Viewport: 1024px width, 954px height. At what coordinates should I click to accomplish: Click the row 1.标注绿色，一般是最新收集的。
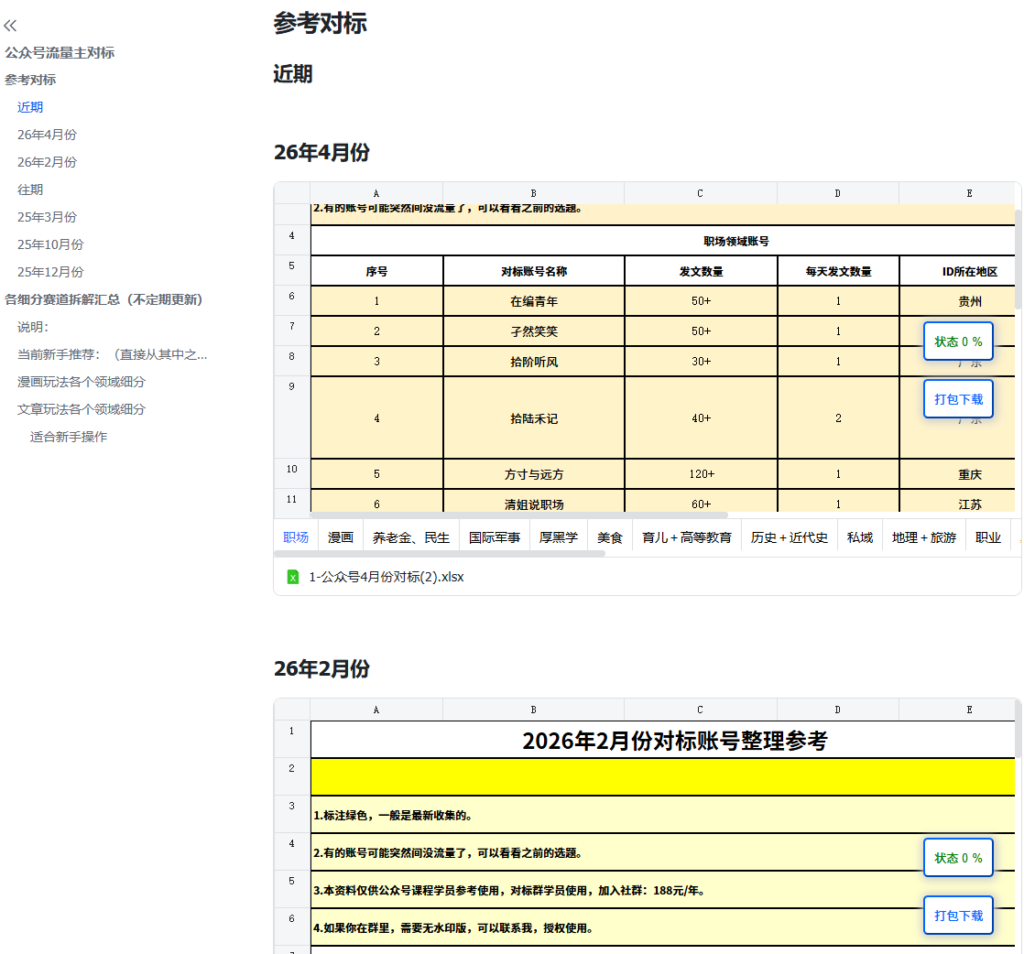pyautogui.click(x=663, y=815)
